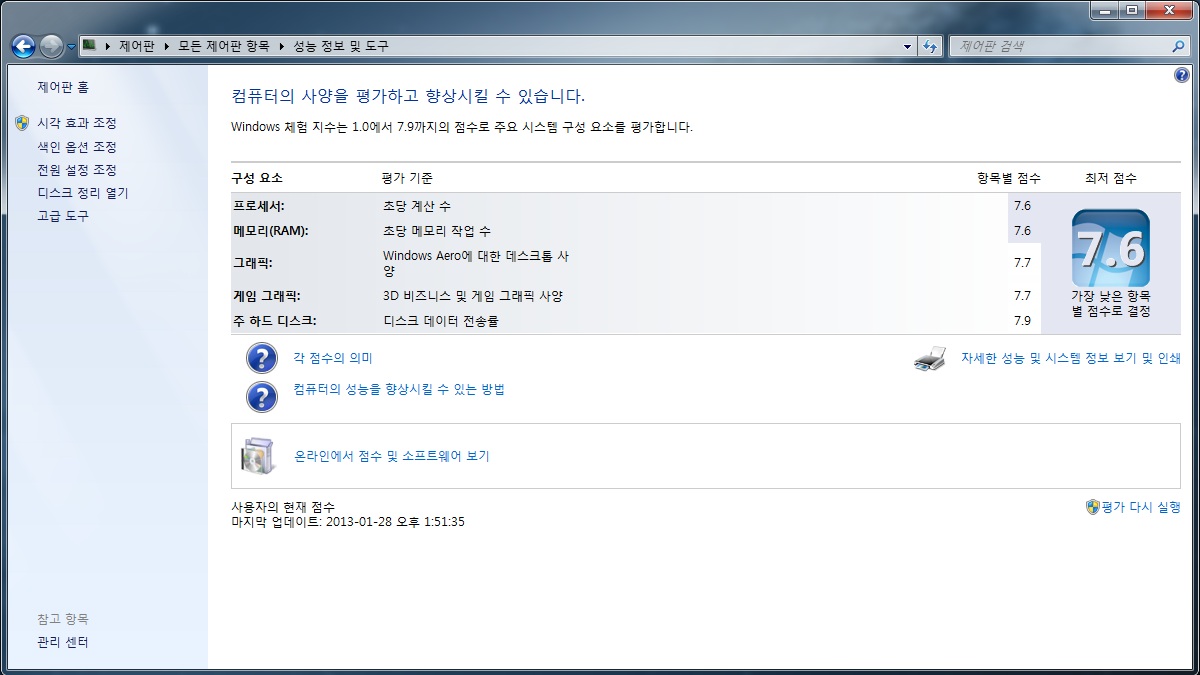Viewport: 1200px width, 675px height.
Task: Select the 메모리(RAM): row label
Action: 270,230
